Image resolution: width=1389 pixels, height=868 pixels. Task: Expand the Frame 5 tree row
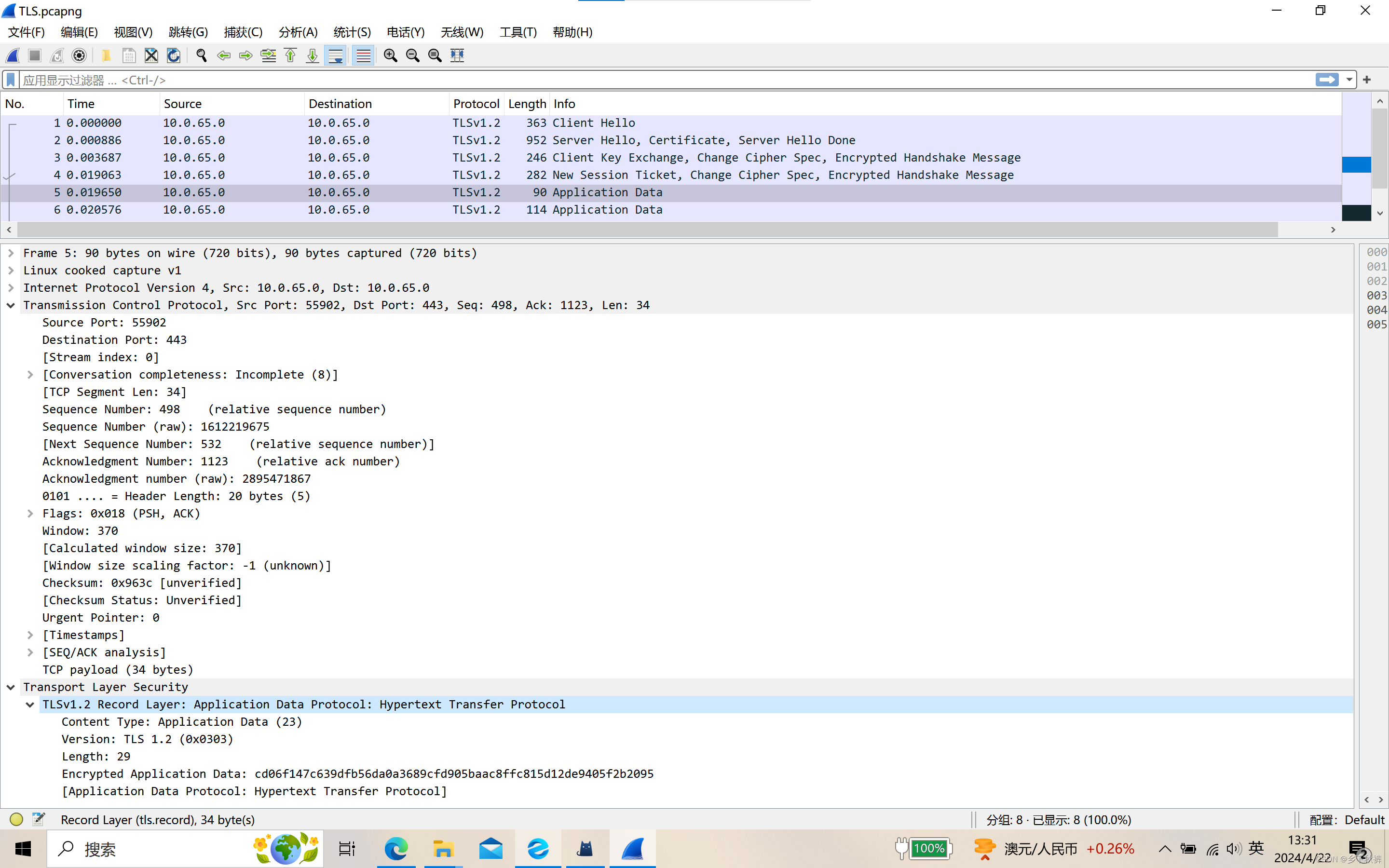click(x=10, y=253)
